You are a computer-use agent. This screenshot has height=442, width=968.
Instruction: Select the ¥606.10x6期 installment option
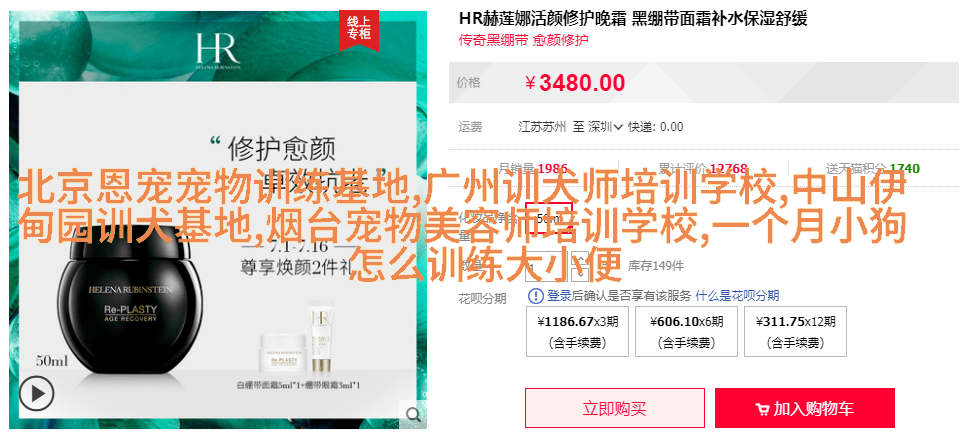click(686, 331)
